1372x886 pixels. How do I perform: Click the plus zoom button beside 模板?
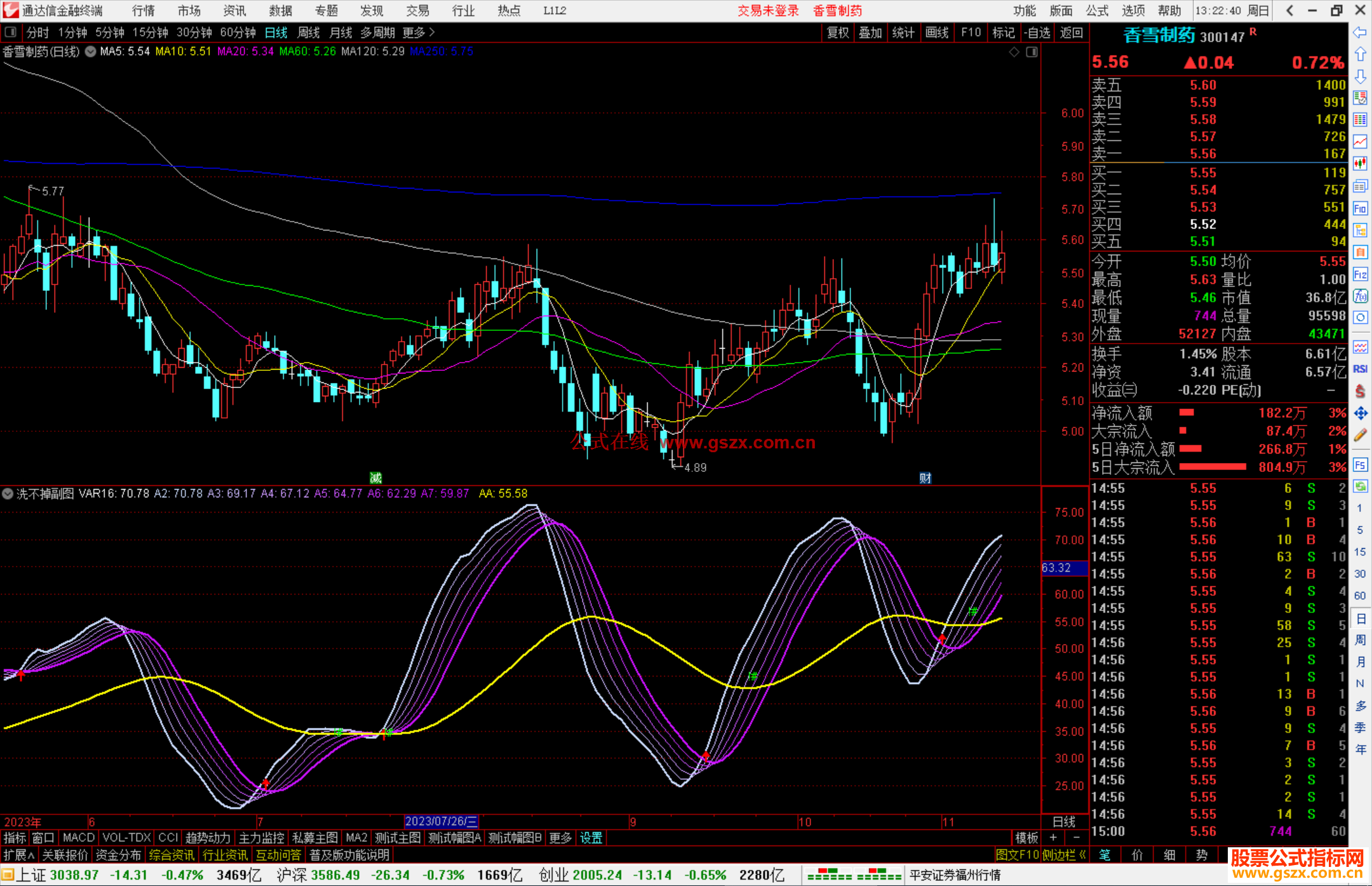[x=1053, y=838]
